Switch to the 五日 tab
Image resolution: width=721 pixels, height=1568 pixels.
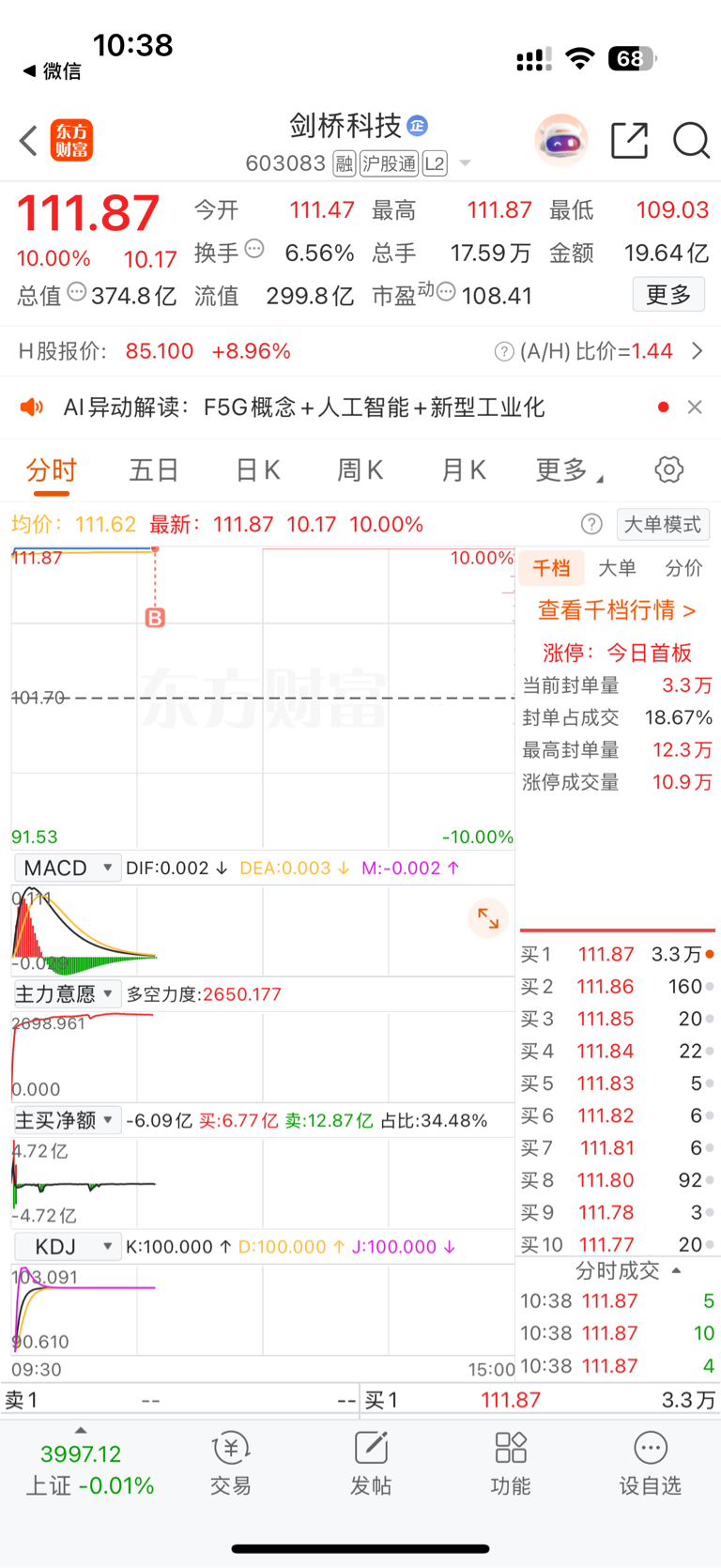[154, 469]
